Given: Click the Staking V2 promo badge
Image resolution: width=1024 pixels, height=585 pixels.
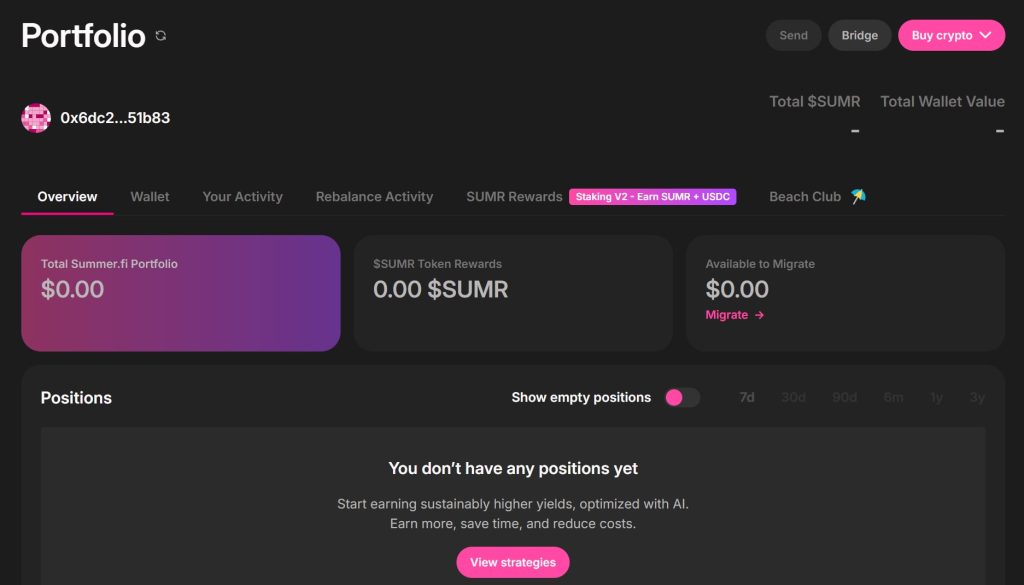Looking at the screenshot, I should pos(652,197).
